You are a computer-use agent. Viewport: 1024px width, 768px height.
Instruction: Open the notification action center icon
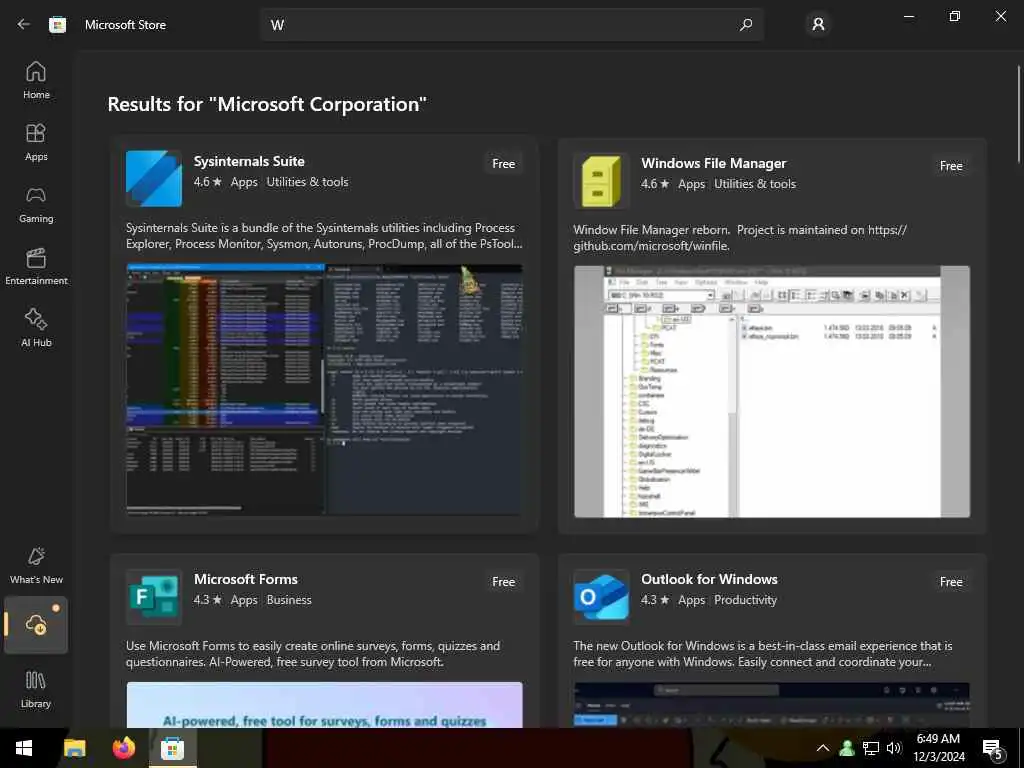(992, 748)
